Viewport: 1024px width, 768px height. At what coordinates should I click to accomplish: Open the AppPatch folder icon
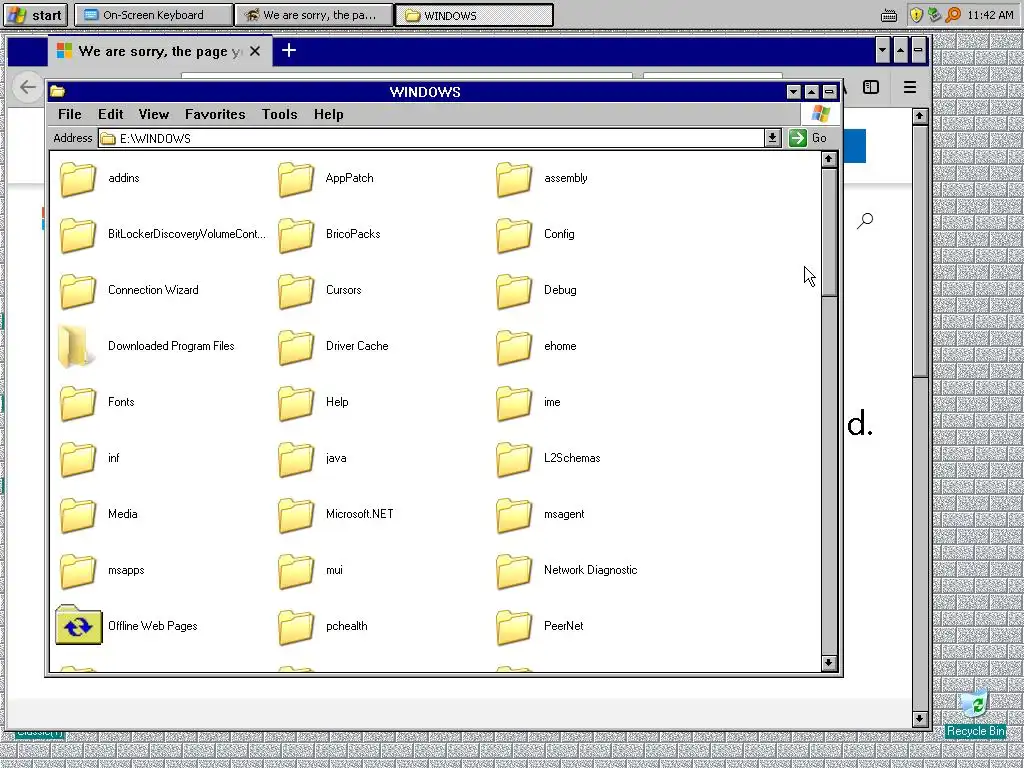(x=296, y=178)
